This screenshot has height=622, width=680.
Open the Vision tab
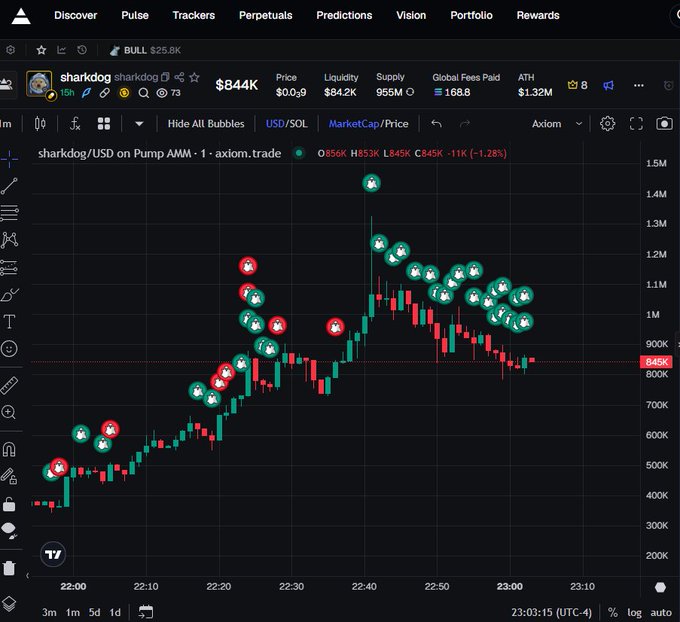point(411,16)
